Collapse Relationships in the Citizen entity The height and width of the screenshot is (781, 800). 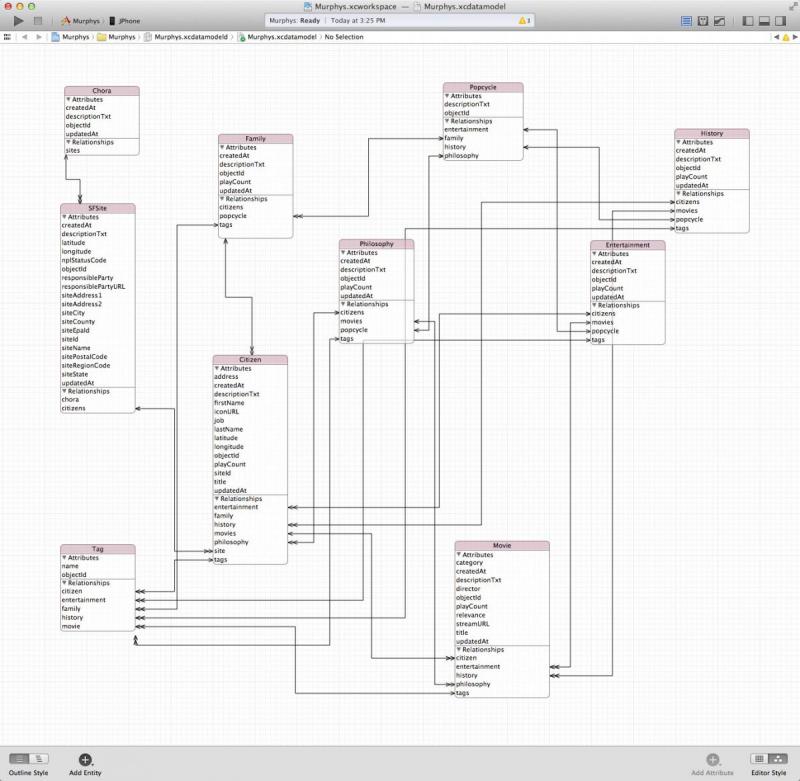215,498
